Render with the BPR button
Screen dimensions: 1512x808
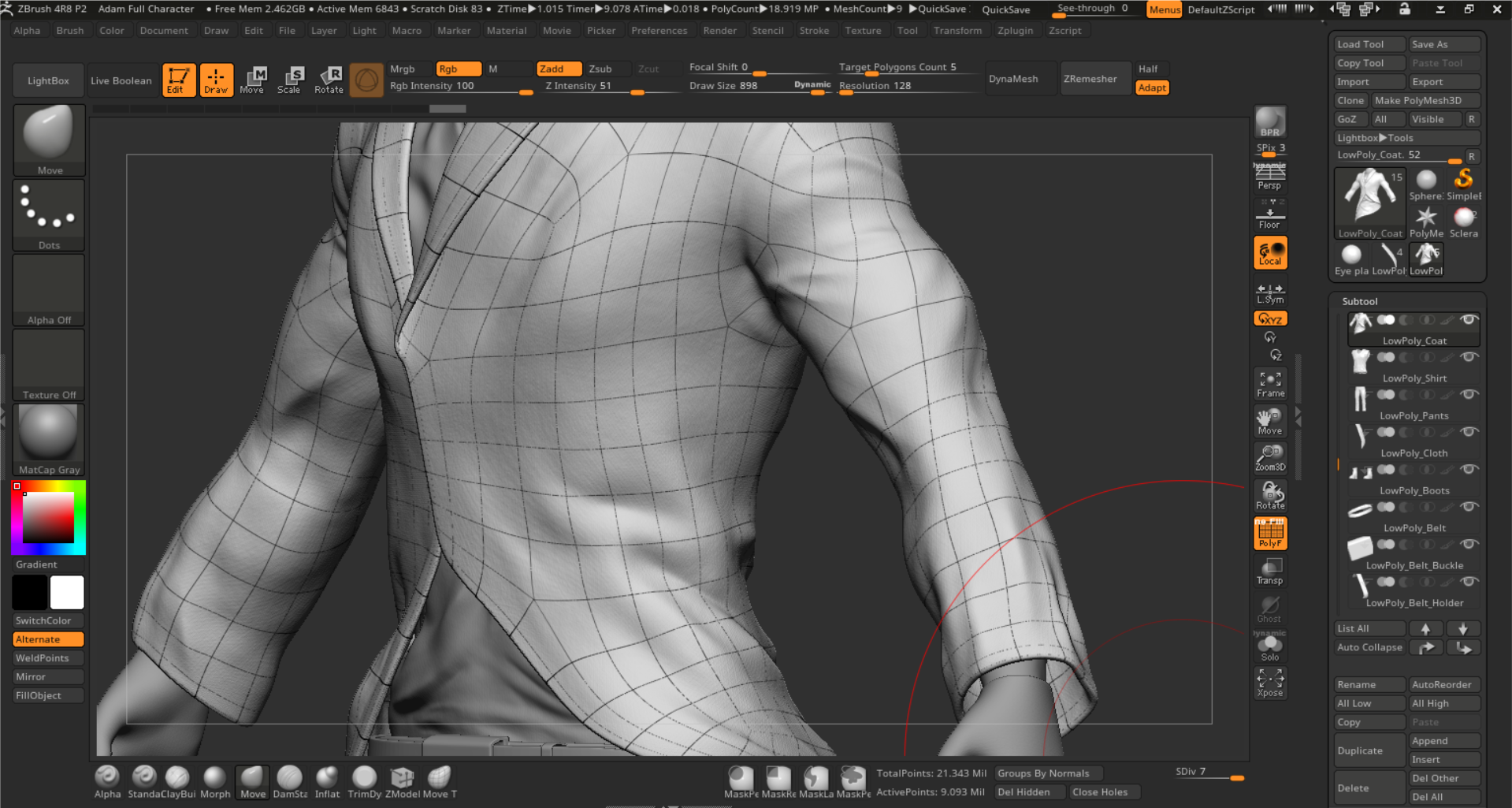(1270, 122)
